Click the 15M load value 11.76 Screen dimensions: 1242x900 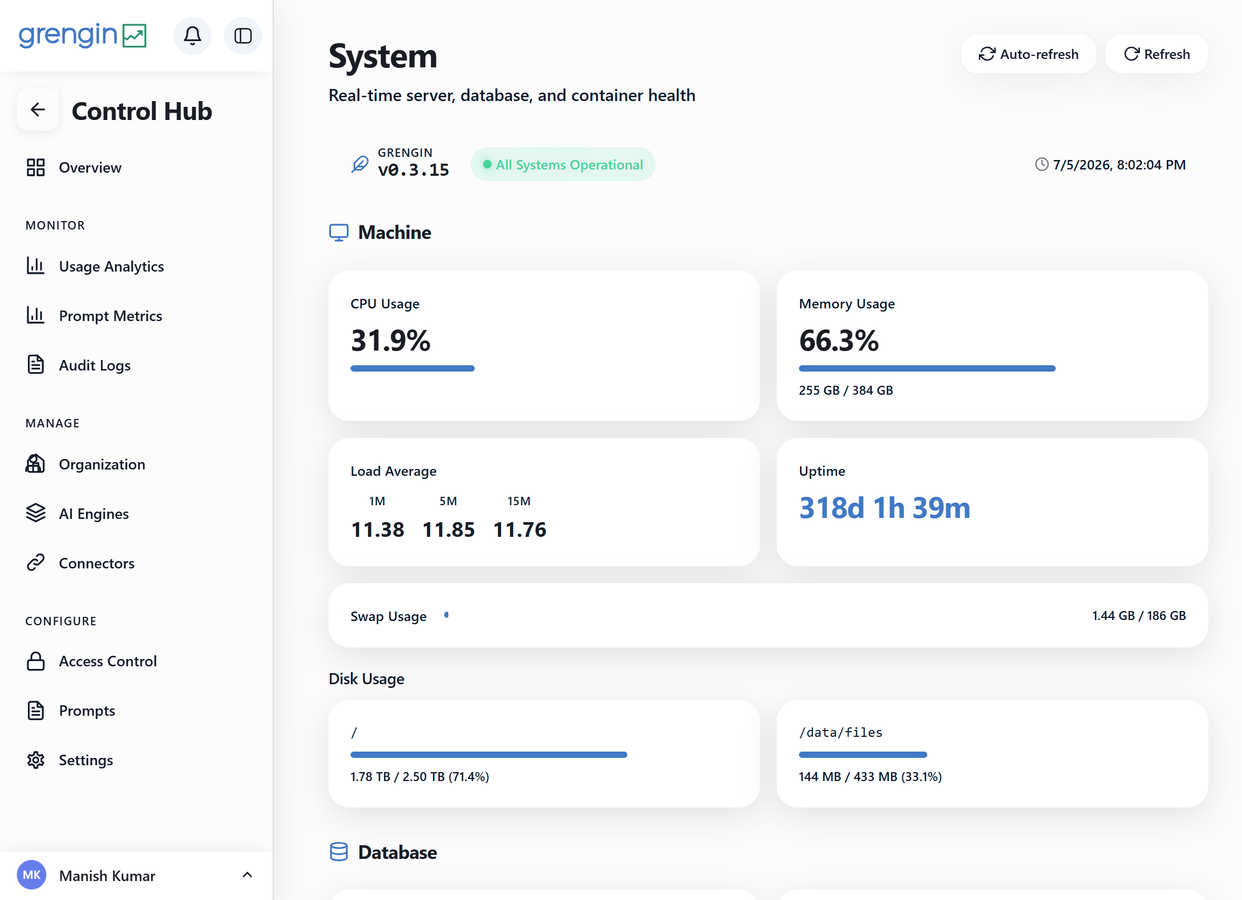point(519,530)
